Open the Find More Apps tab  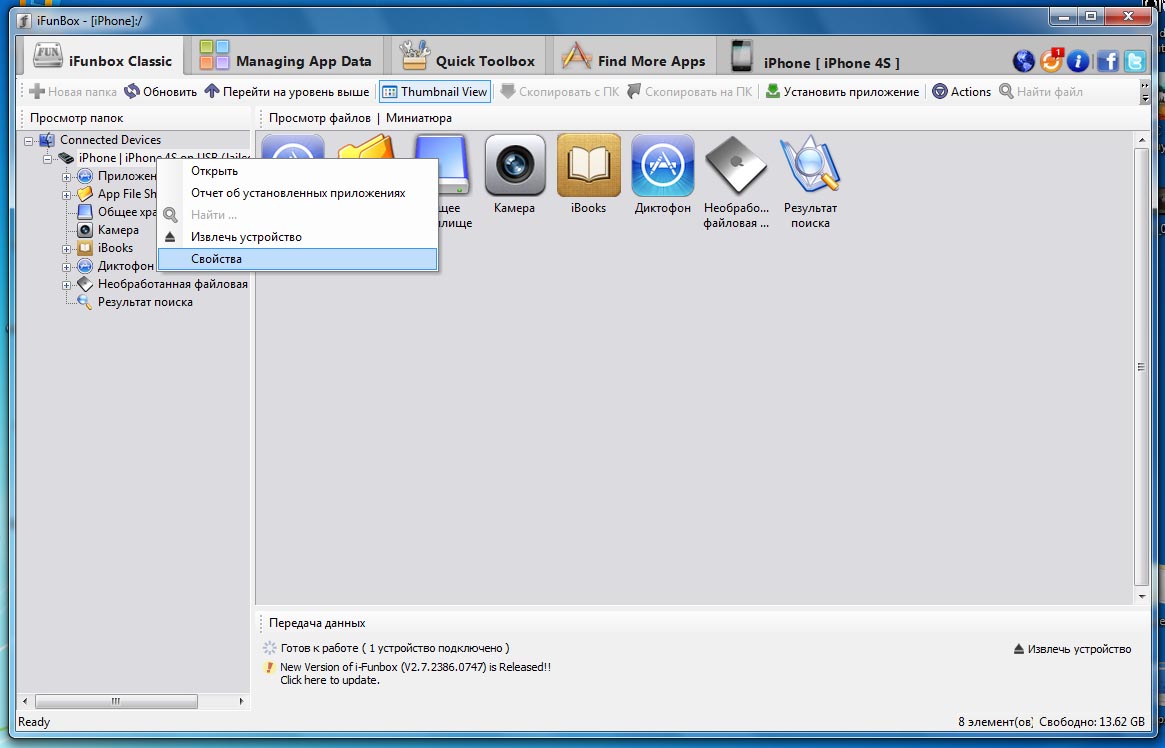tap(633, 58)
